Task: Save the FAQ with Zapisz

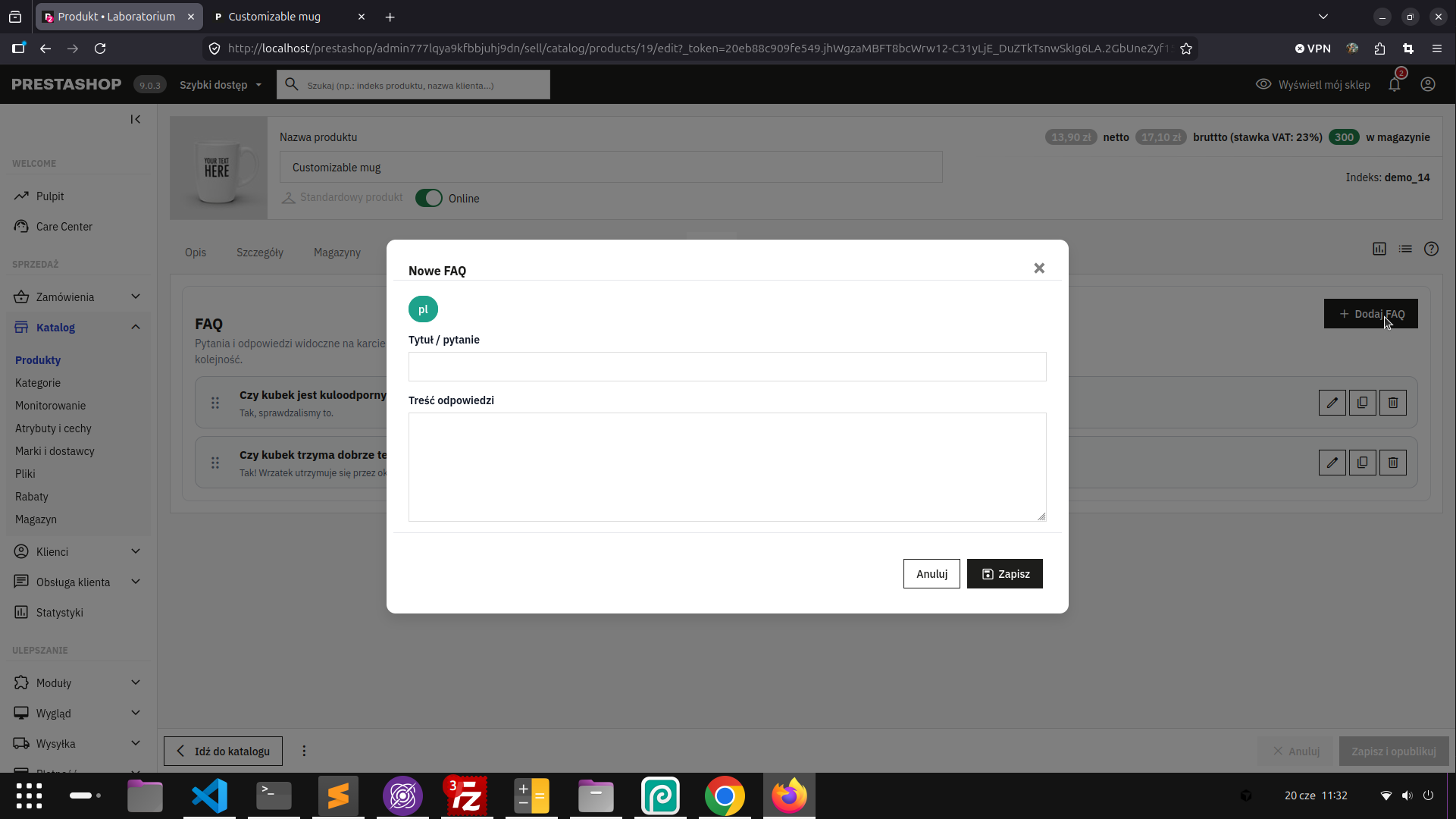Action: [x=1005, y=574]
